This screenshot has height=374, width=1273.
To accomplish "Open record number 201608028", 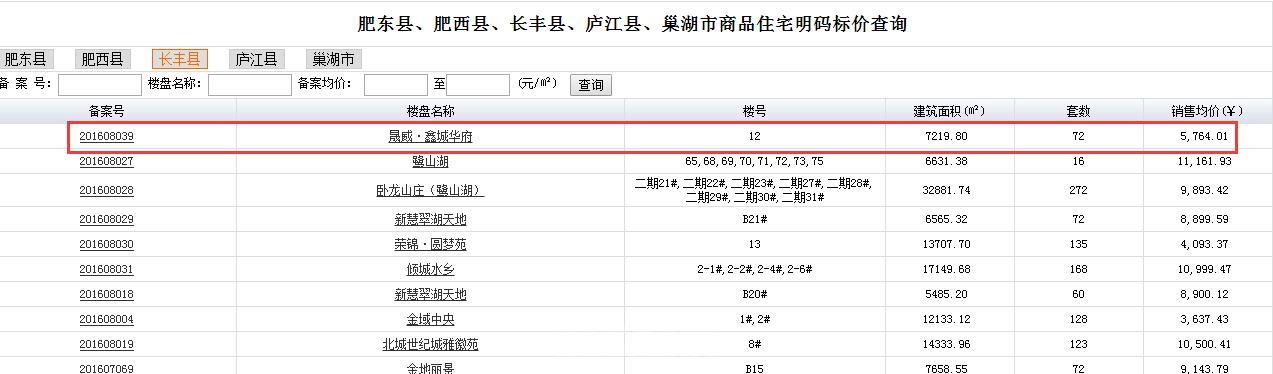I will click(106, 190).
